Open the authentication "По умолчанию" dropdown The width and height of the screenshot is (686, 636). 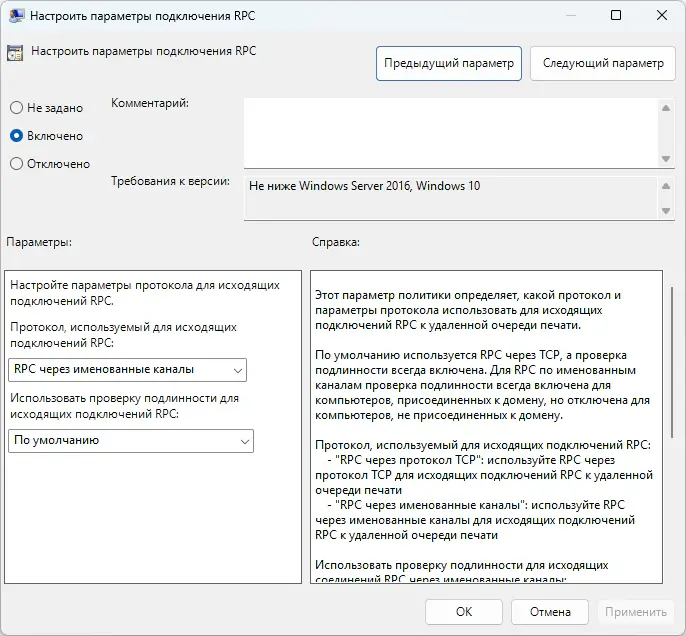click(131, 441)
